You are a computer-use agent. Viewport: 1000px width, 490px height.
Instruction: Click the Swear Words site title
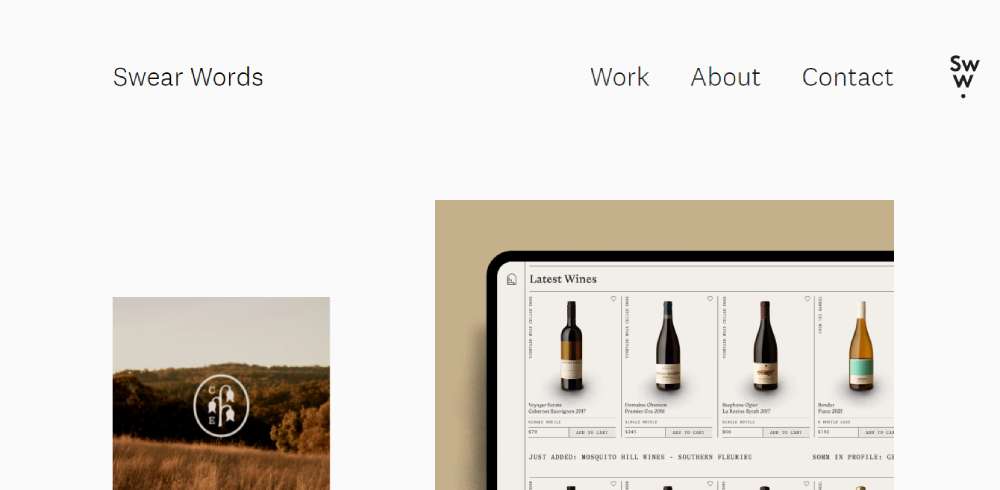[x=188, y=77]
